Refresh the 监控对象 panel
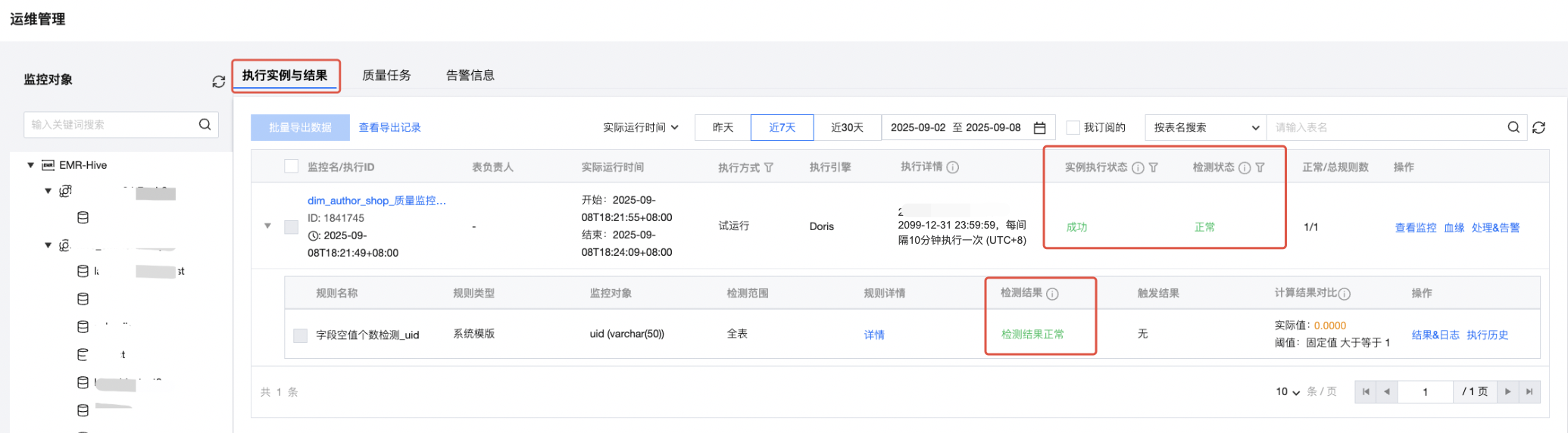 click(x=218, y=81)
